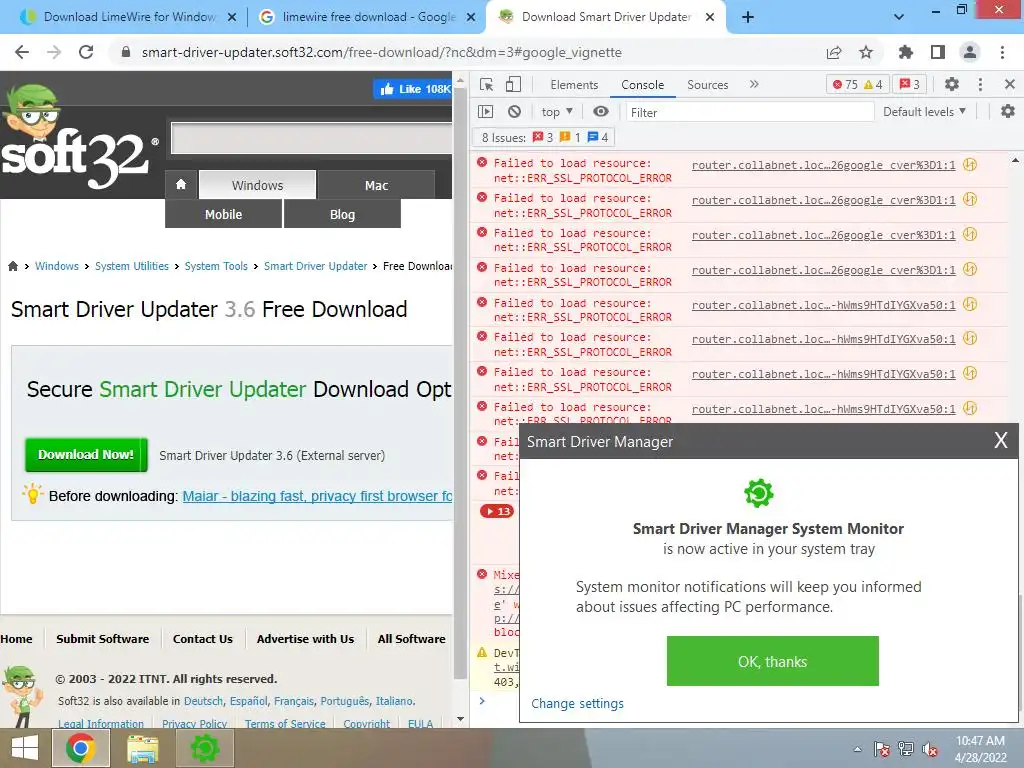Clear the console
The width and height of the screenshot is (1024, 768).
click(515, 112)
